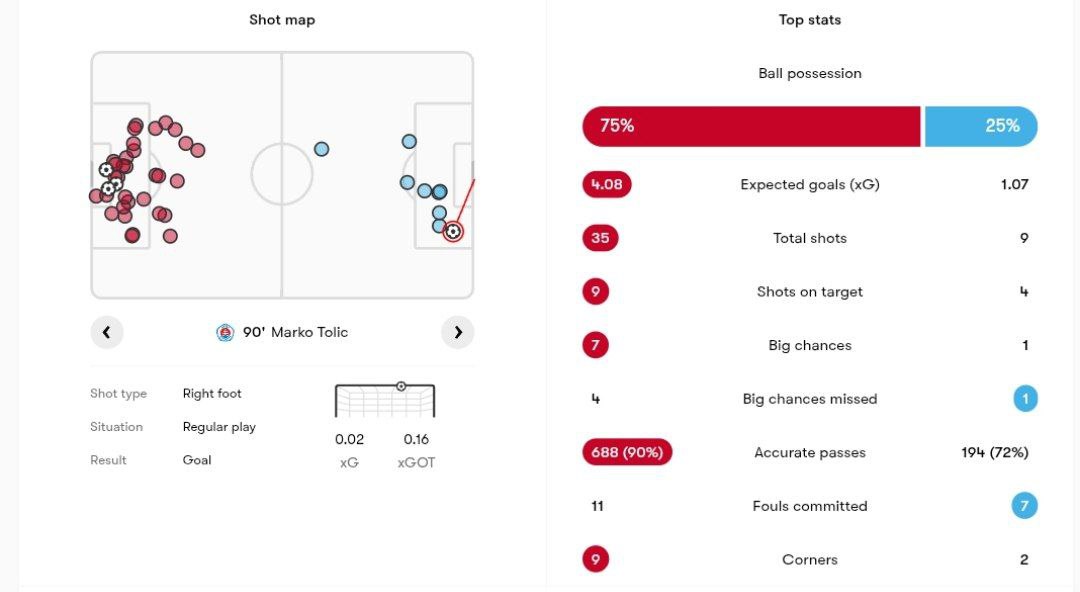
Task: Click the blue shot marker near centre circle
Action: (x=322, y=149)
